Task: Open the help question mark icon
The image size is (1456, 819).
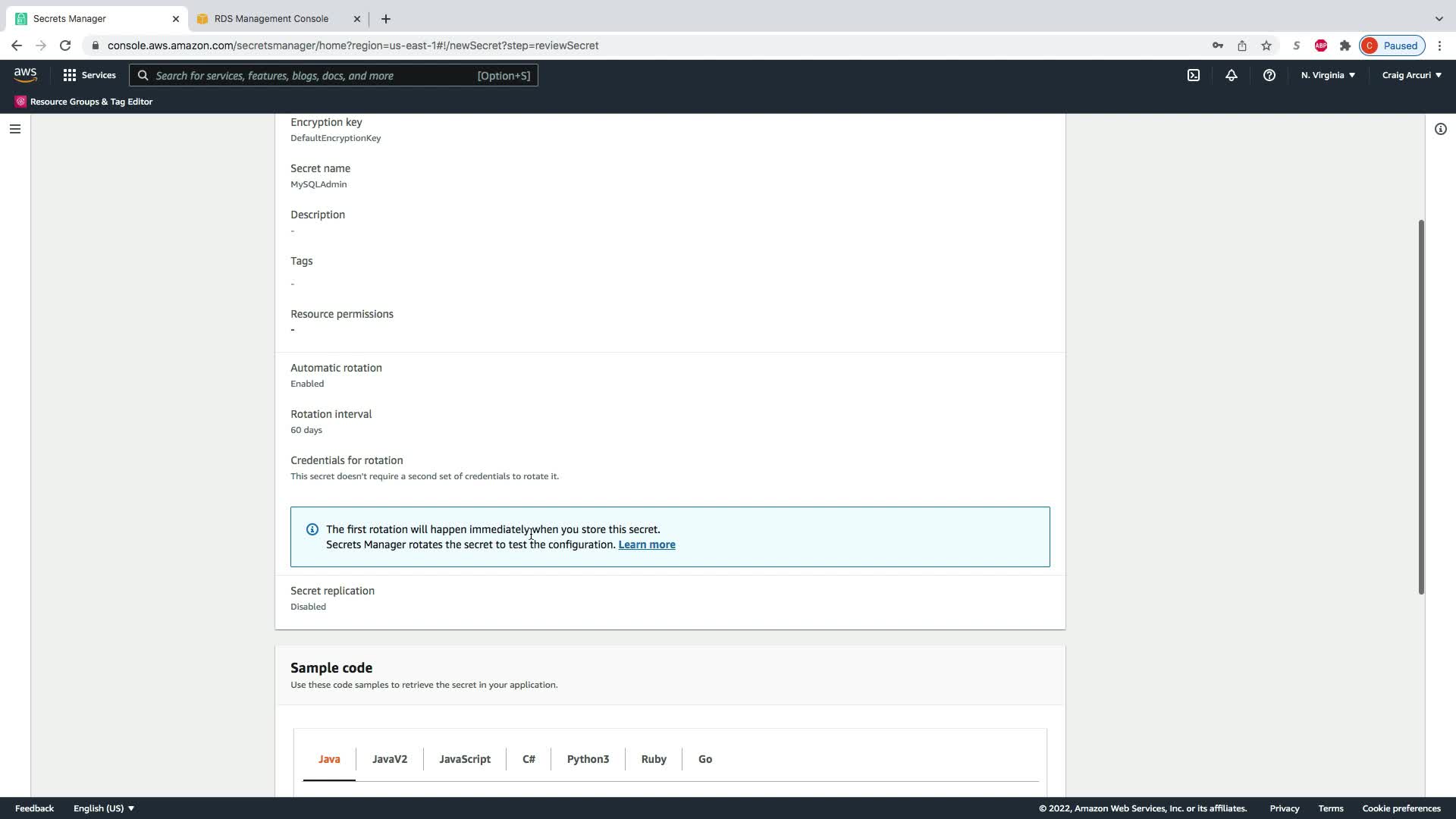Action: pos(1269,75)
